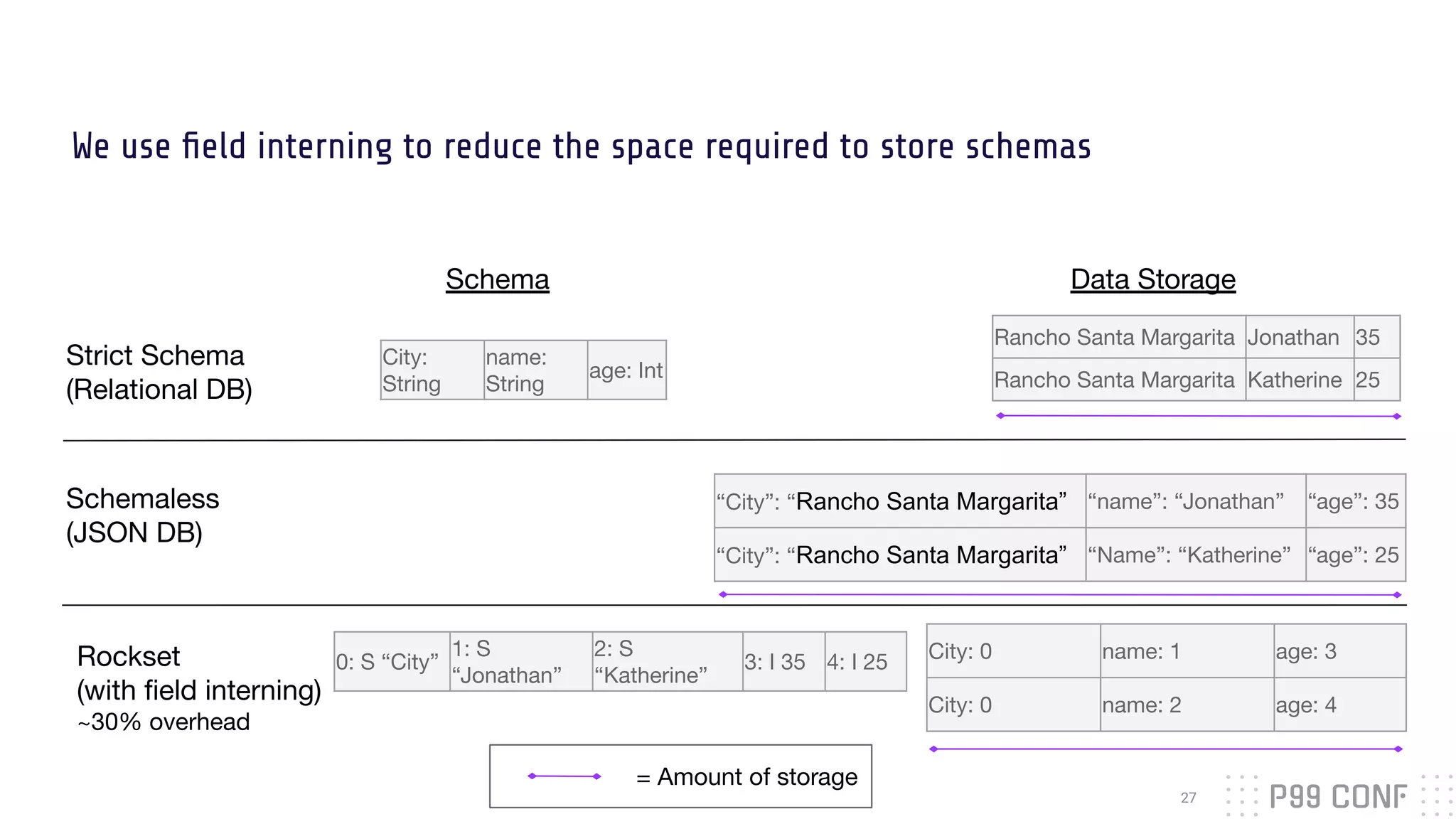Viewport: 1456px width, 819px height.
Task: Click the '"name": "Jonathan"' JSON cell
Action: (x=1196, y=501)
